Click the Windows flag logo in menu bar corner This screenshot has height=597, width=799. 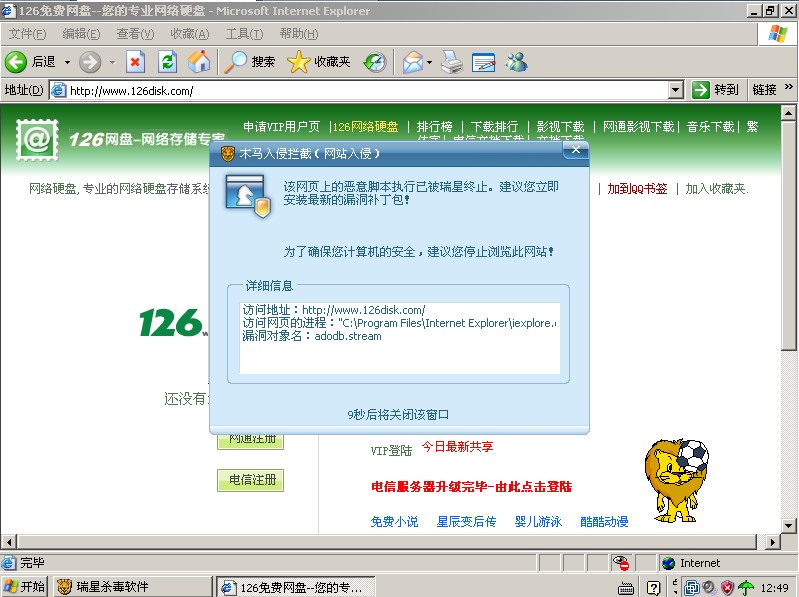tap(778, 34)
